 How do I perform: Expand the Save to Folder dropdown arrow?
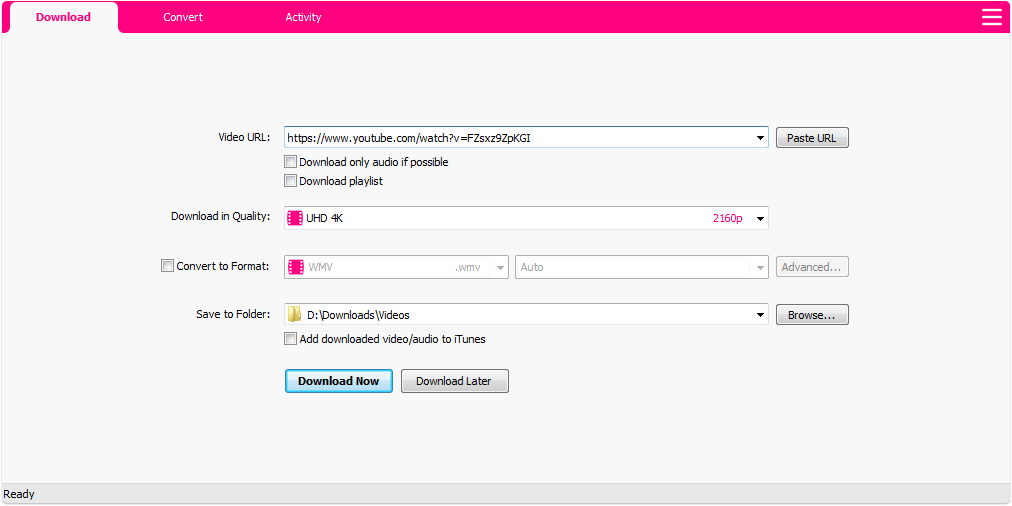coord(760,315)
